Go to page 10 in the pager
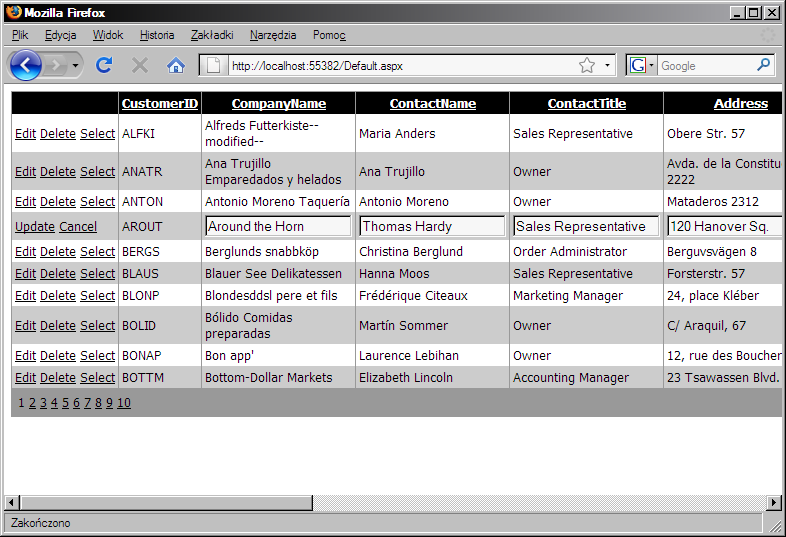Viewport: 786px width, 537px height. coord(124,403)
